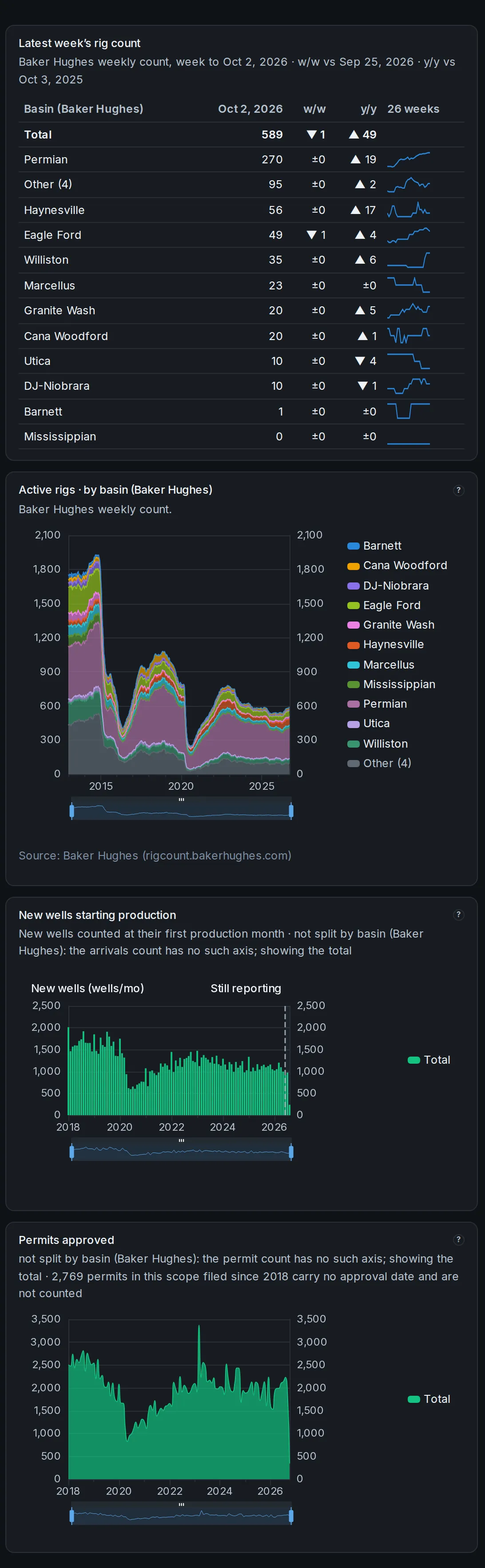Click the Barnett 26-week sparkline
Screen dimensions: 485x1568
[x=408, y=412]
